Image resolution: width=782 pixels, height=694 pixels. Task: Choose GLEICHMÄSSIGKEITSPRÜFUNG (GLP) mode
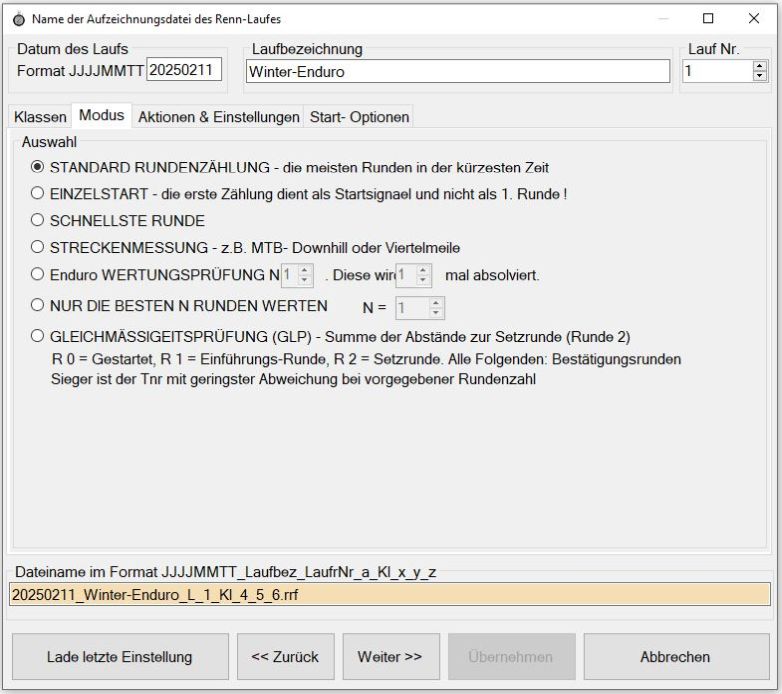point(37,336)
